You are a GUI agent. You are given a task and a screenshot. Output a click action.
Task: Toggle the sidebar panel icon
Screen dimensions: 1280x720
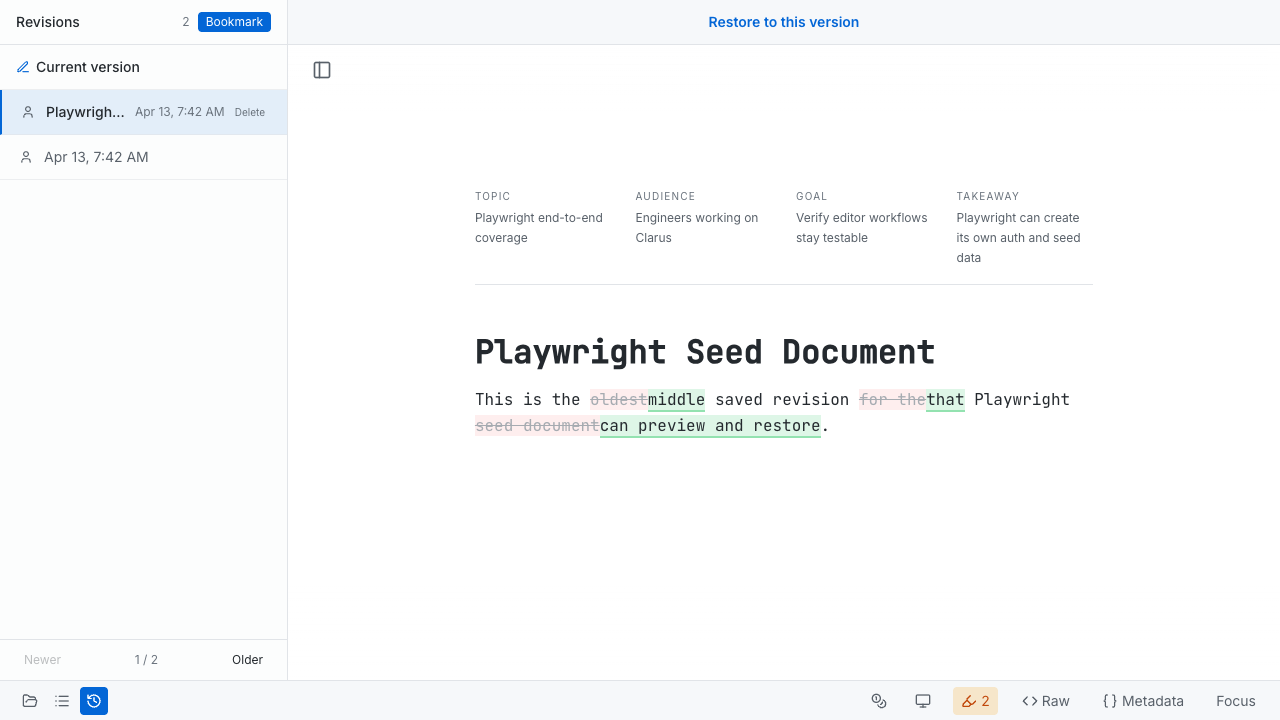(x=322, y=70)
